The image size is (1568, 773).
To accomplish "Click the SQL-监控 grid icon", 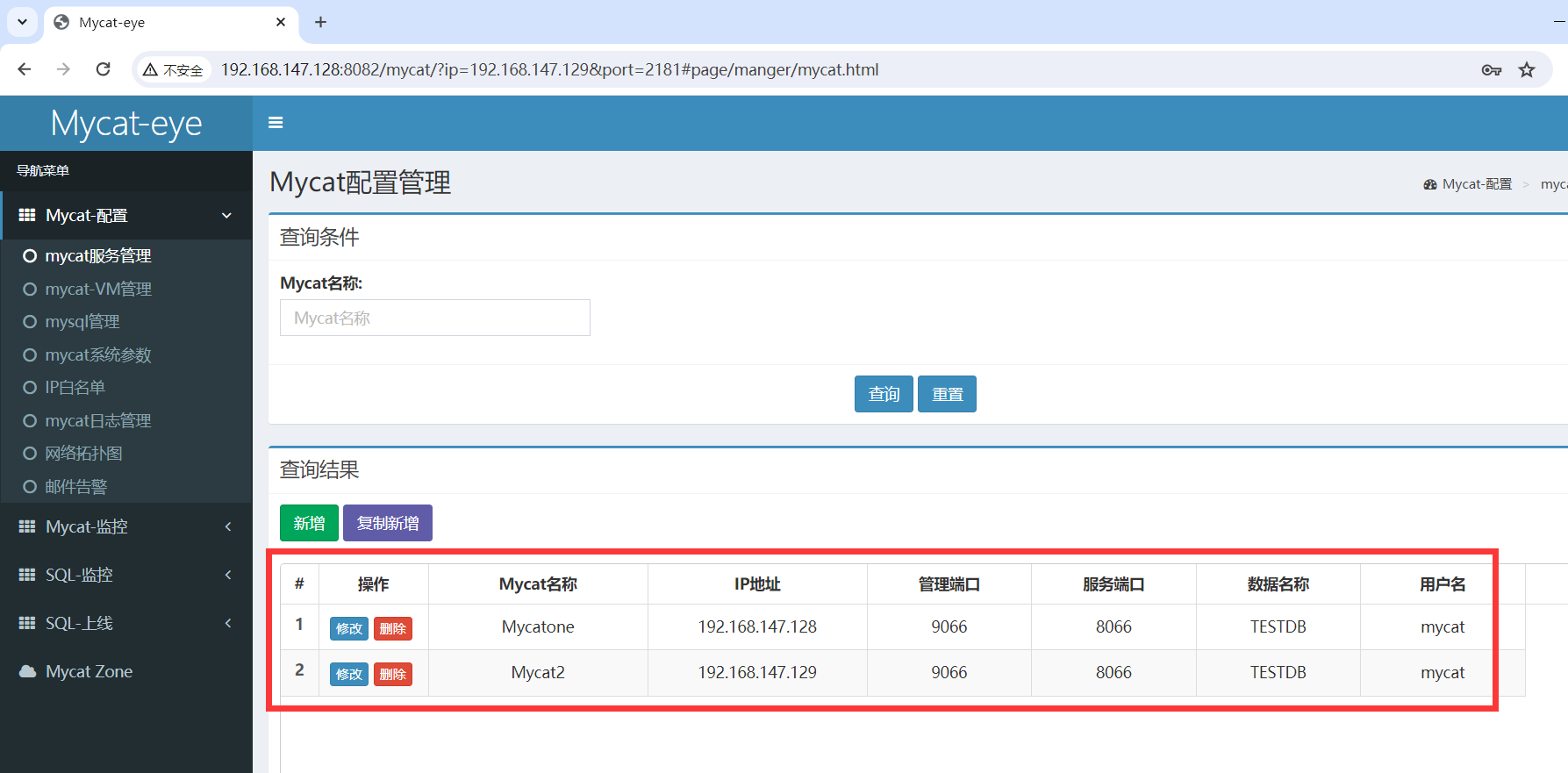I will (27, 575).
